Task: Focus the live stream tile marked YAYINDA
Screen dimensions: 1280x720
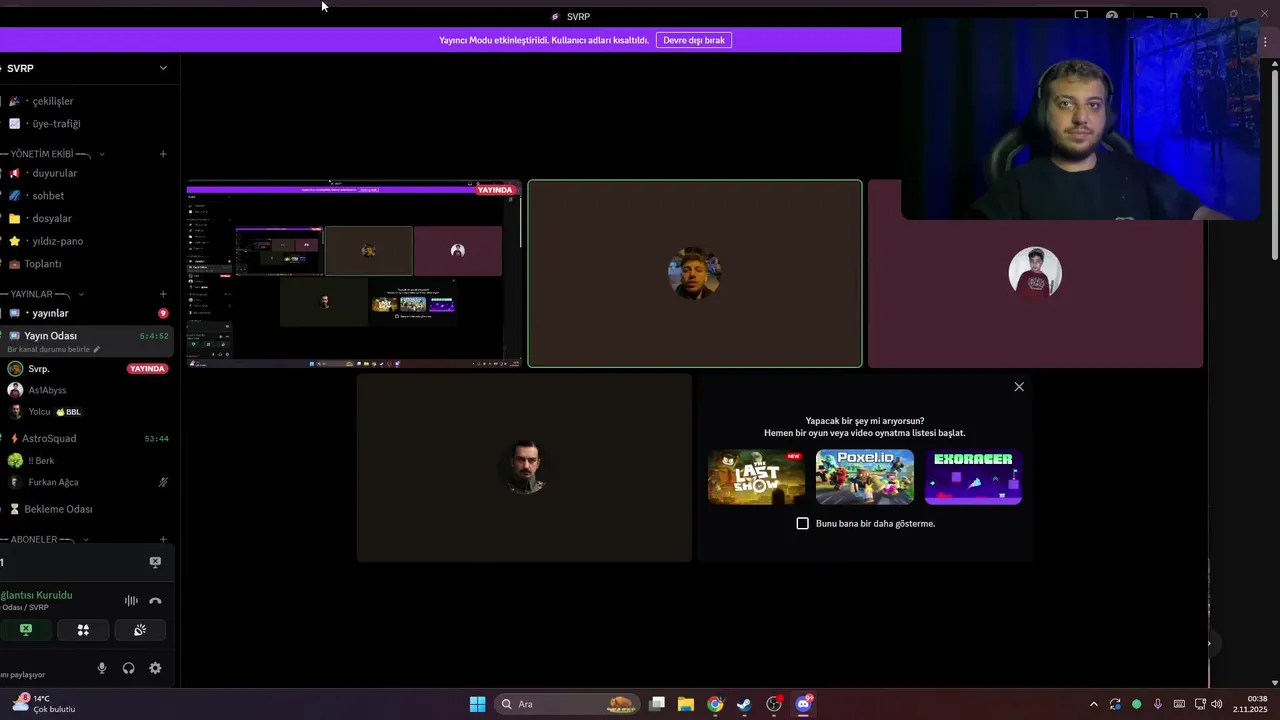Action: tap(354, 274)
